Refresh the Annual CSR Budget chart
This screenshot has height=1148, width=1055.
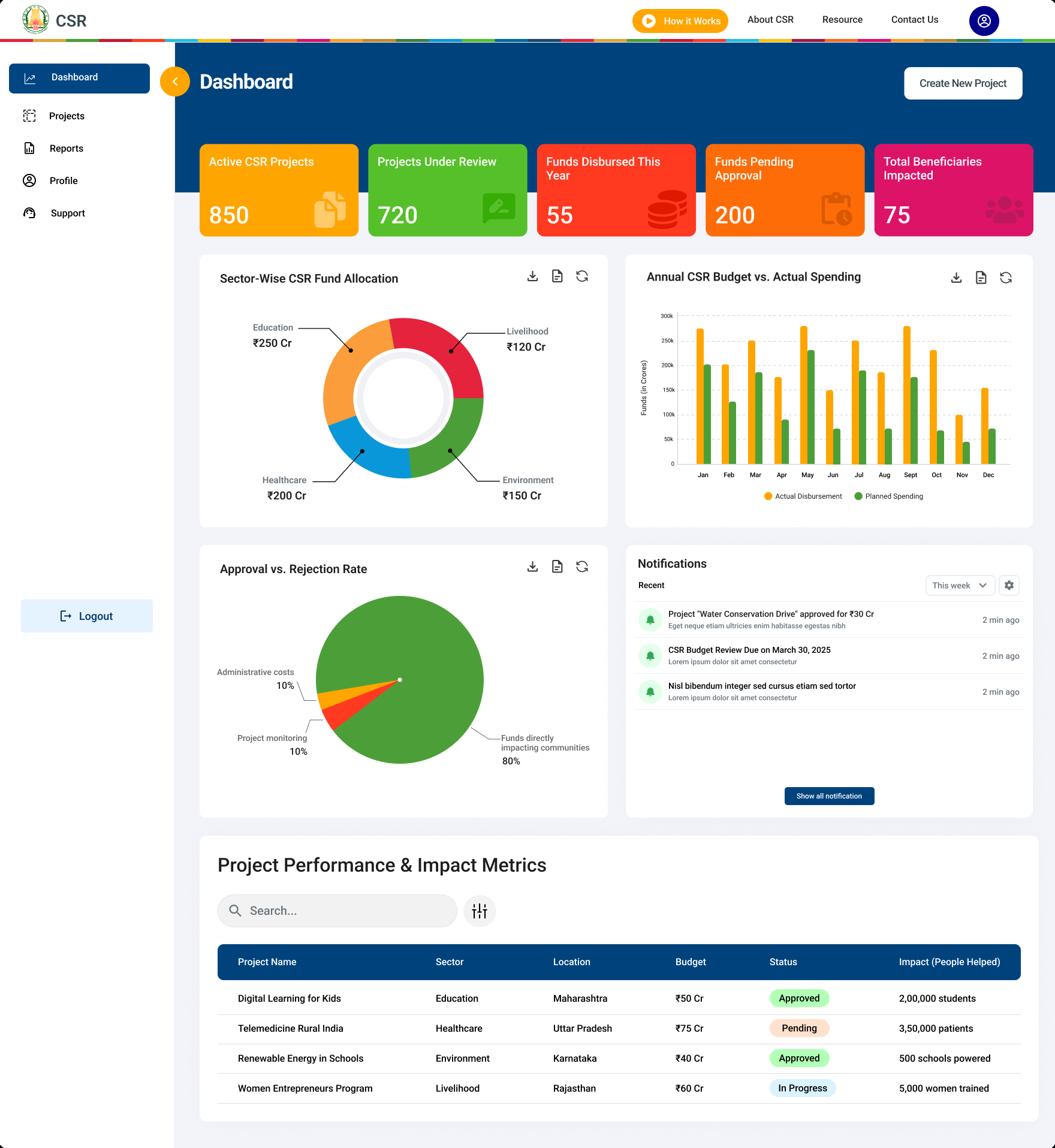click(x=1006, y=277)
